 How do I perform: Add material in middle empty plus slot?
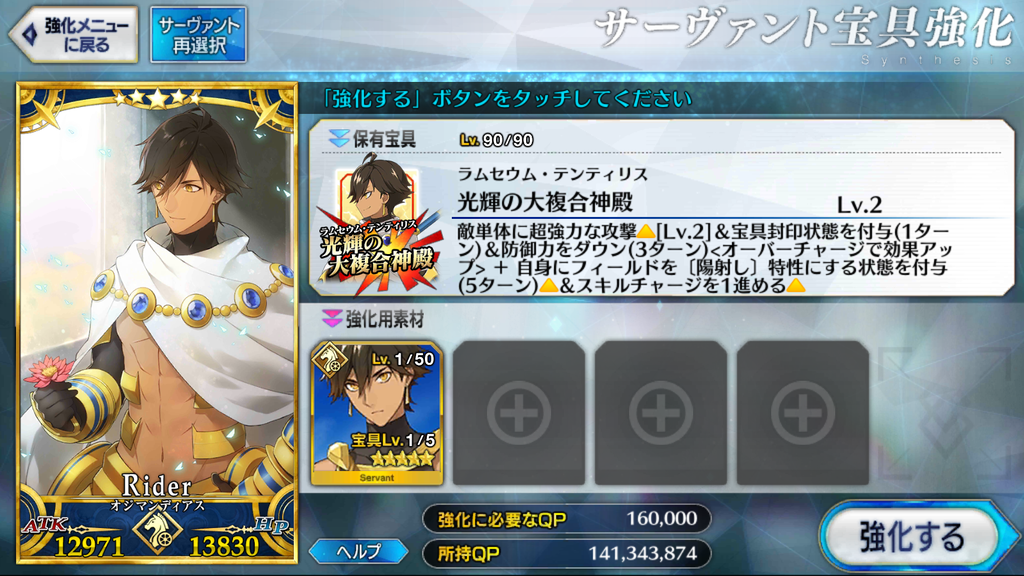(x=660, y=413)
